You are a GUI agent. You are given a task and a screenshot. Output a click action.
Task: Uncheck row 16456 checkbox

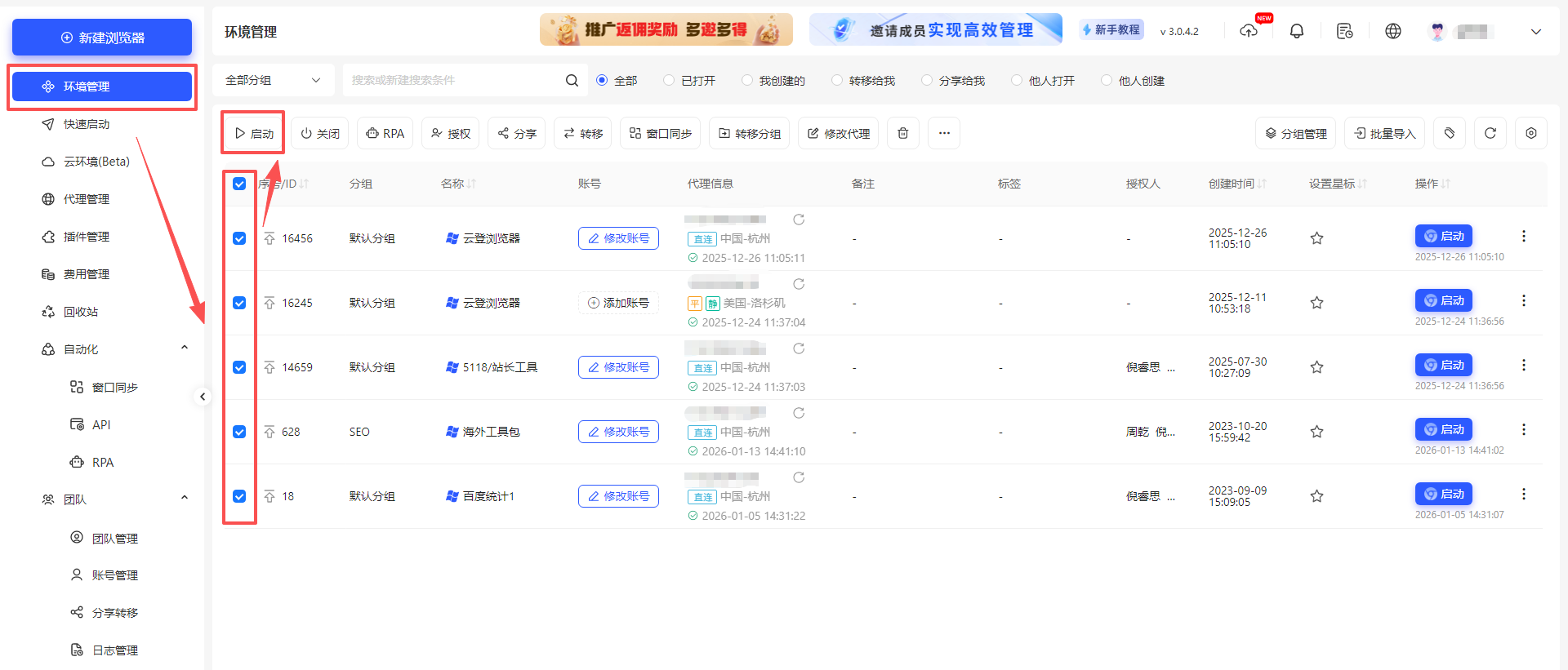point(239,238)
